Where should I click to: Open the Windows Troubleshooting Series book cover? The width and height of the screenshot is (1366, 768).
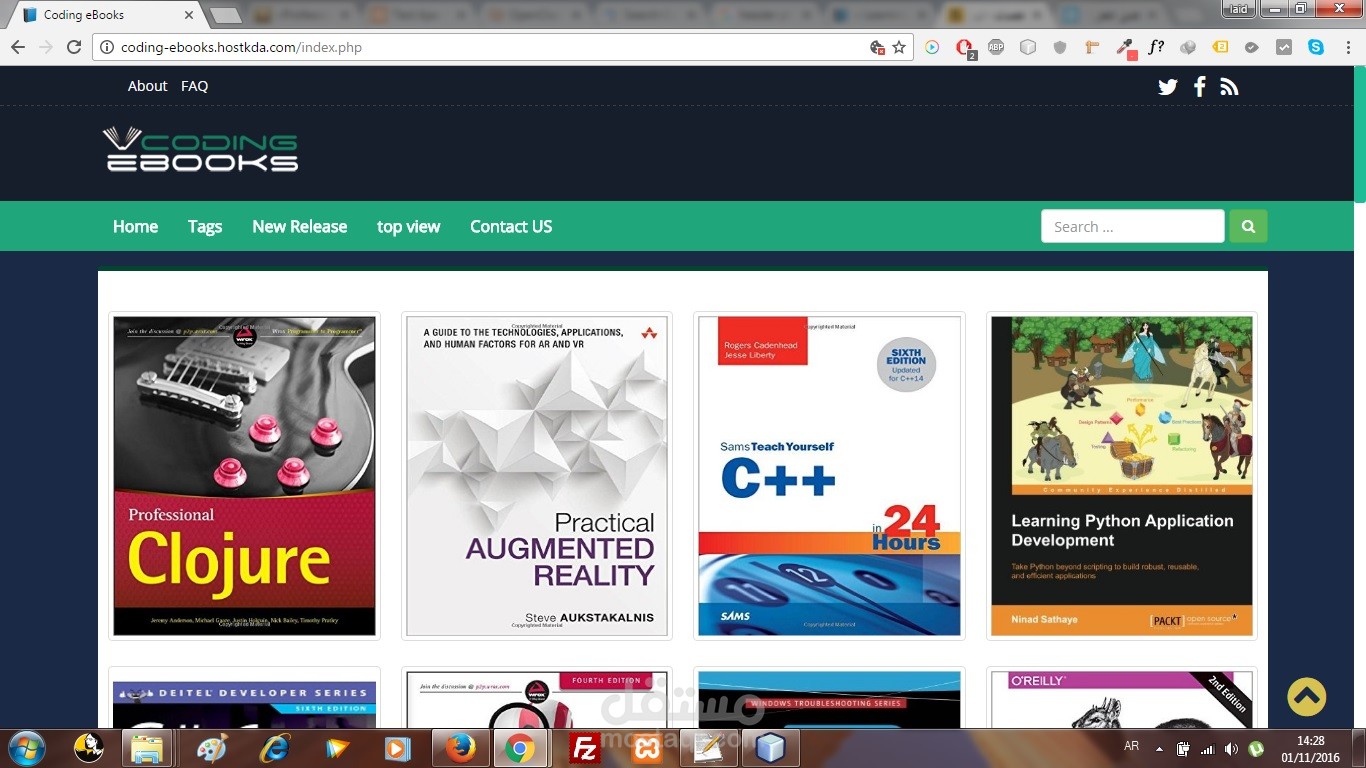(829, 700)
